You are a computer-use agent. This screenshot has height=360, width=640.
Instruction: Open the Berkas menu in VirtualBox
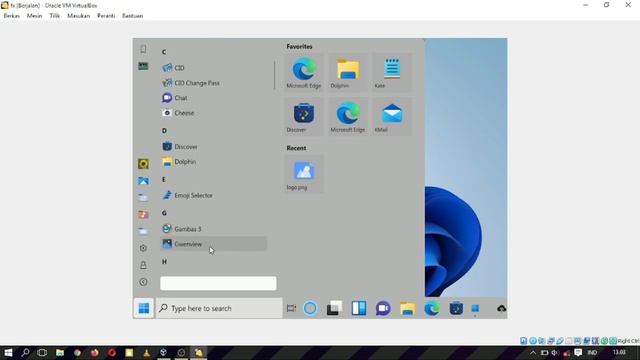11,16
